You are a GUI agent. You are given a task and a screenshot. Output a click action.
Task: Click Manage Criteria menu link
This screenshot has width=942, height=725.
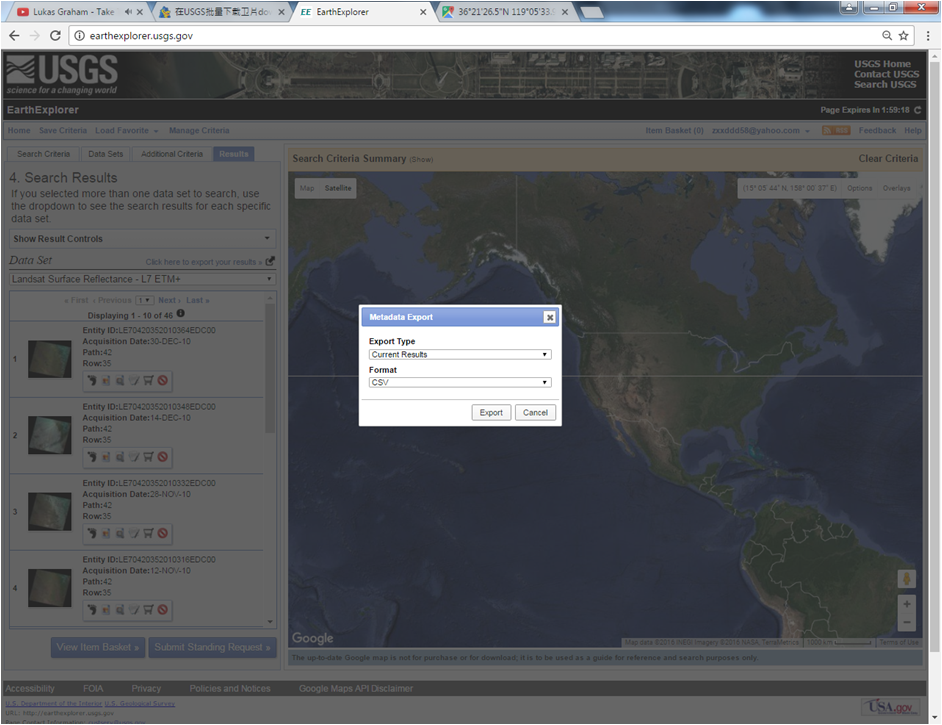(199, 130)
